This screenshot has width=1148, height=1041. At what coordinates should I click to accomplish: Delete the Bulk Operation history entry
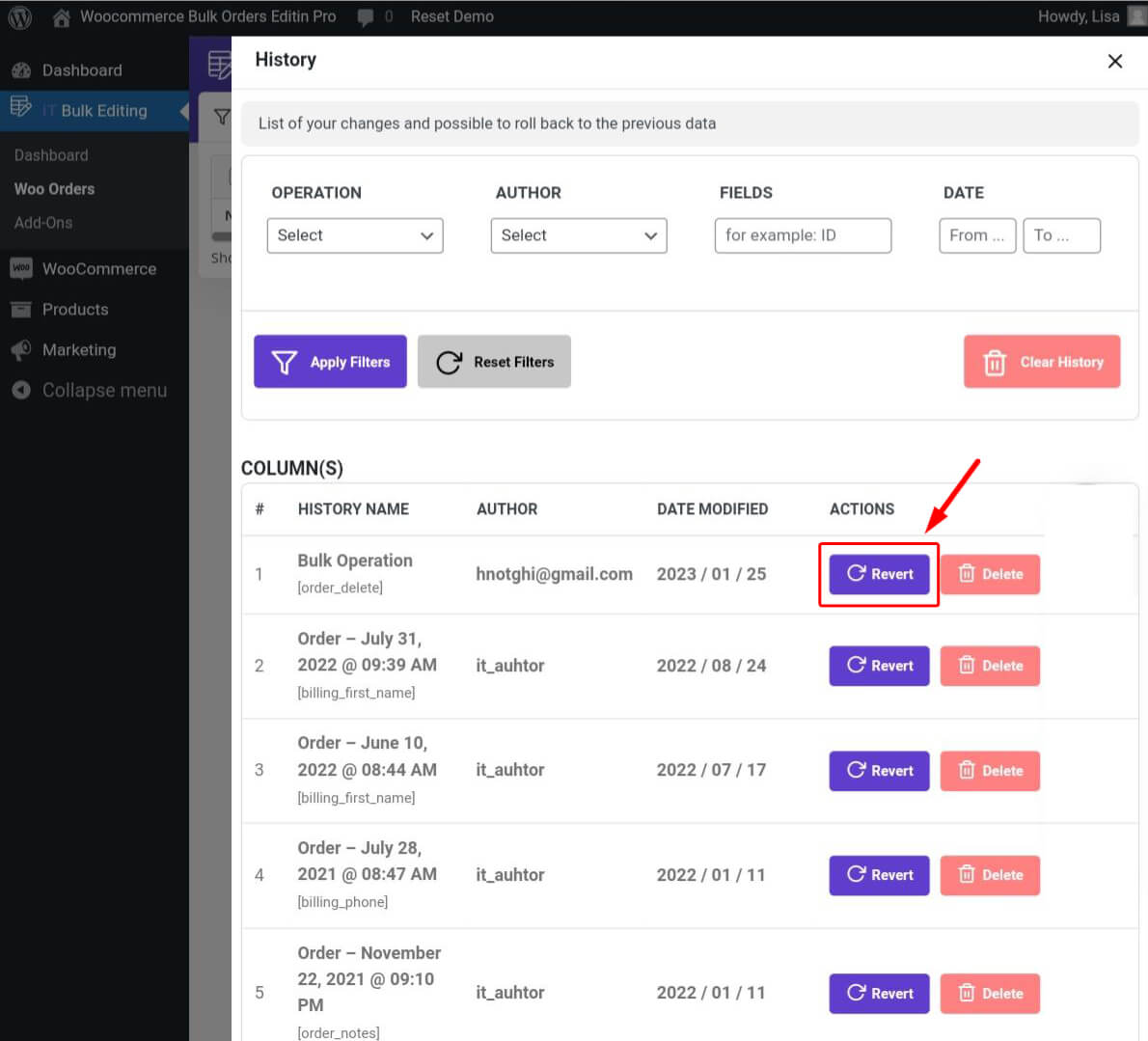click(990, 574)
